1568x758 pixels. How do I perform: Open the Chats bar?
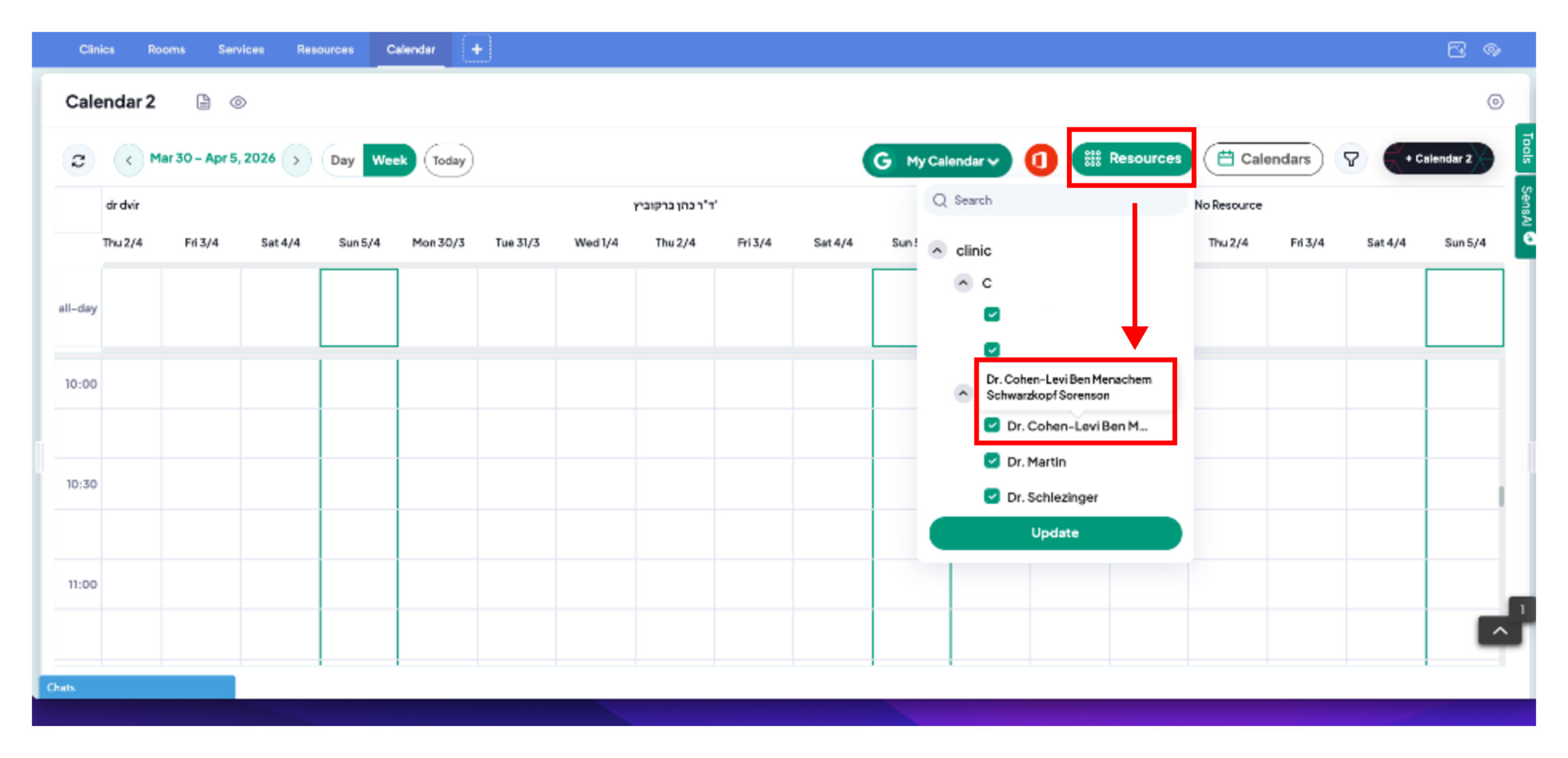click(x=137, y=686)
